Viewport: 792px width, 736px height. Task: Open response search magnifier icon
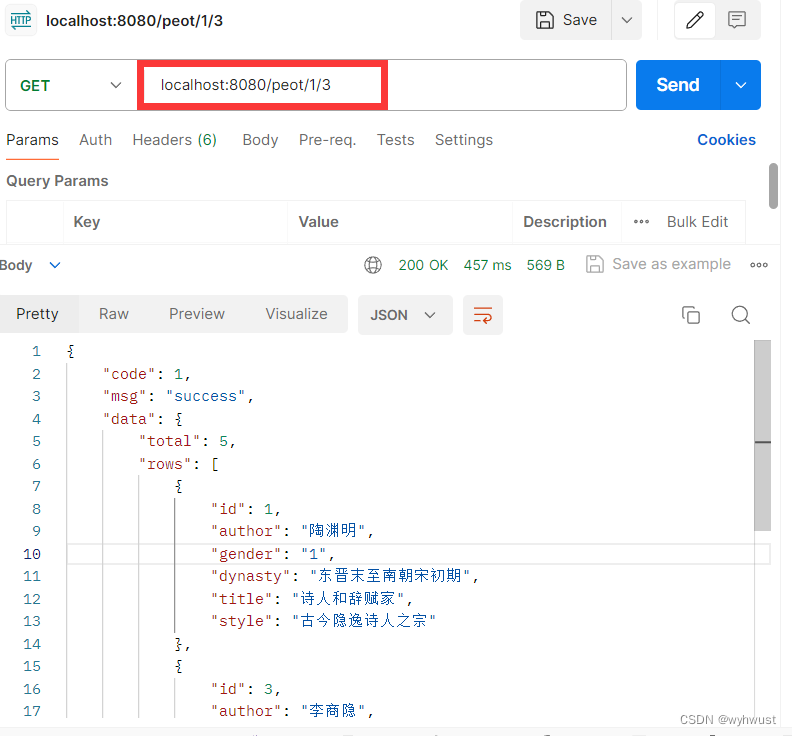pyautogui.click(x=740, y=315)
